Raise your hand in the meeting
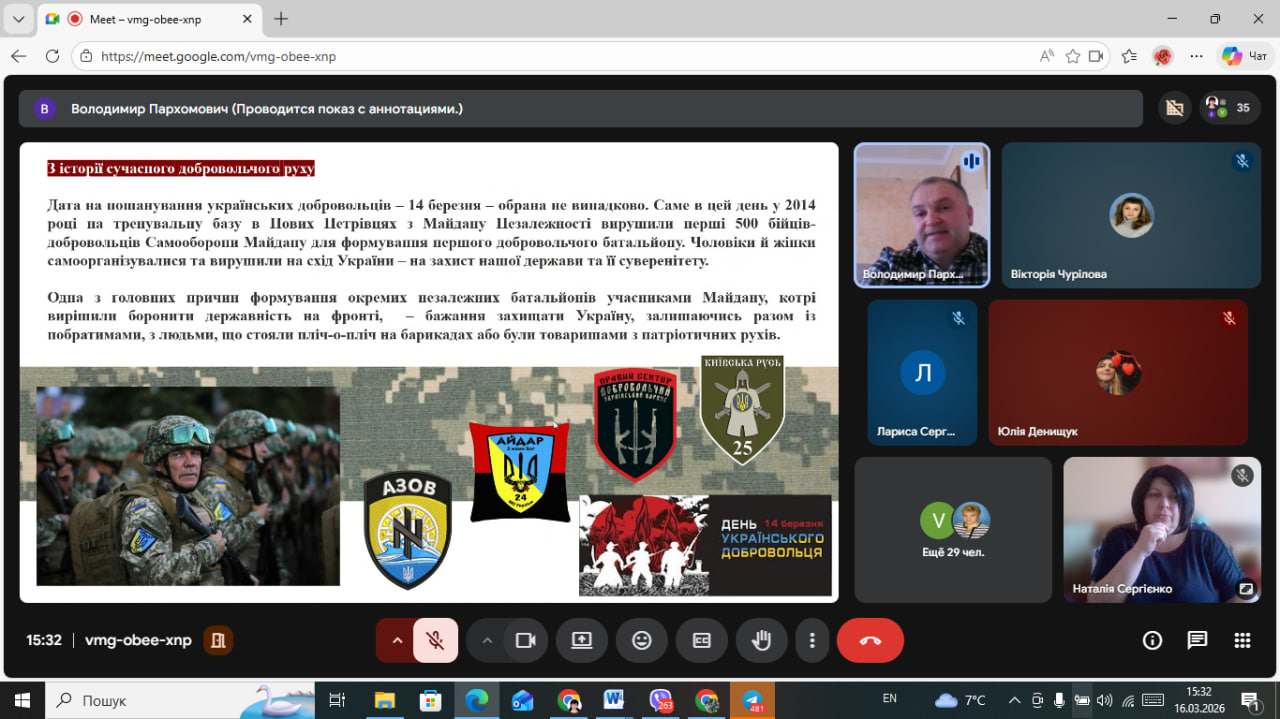Viewport: 1280px width, 719px height. click(762, 641)
